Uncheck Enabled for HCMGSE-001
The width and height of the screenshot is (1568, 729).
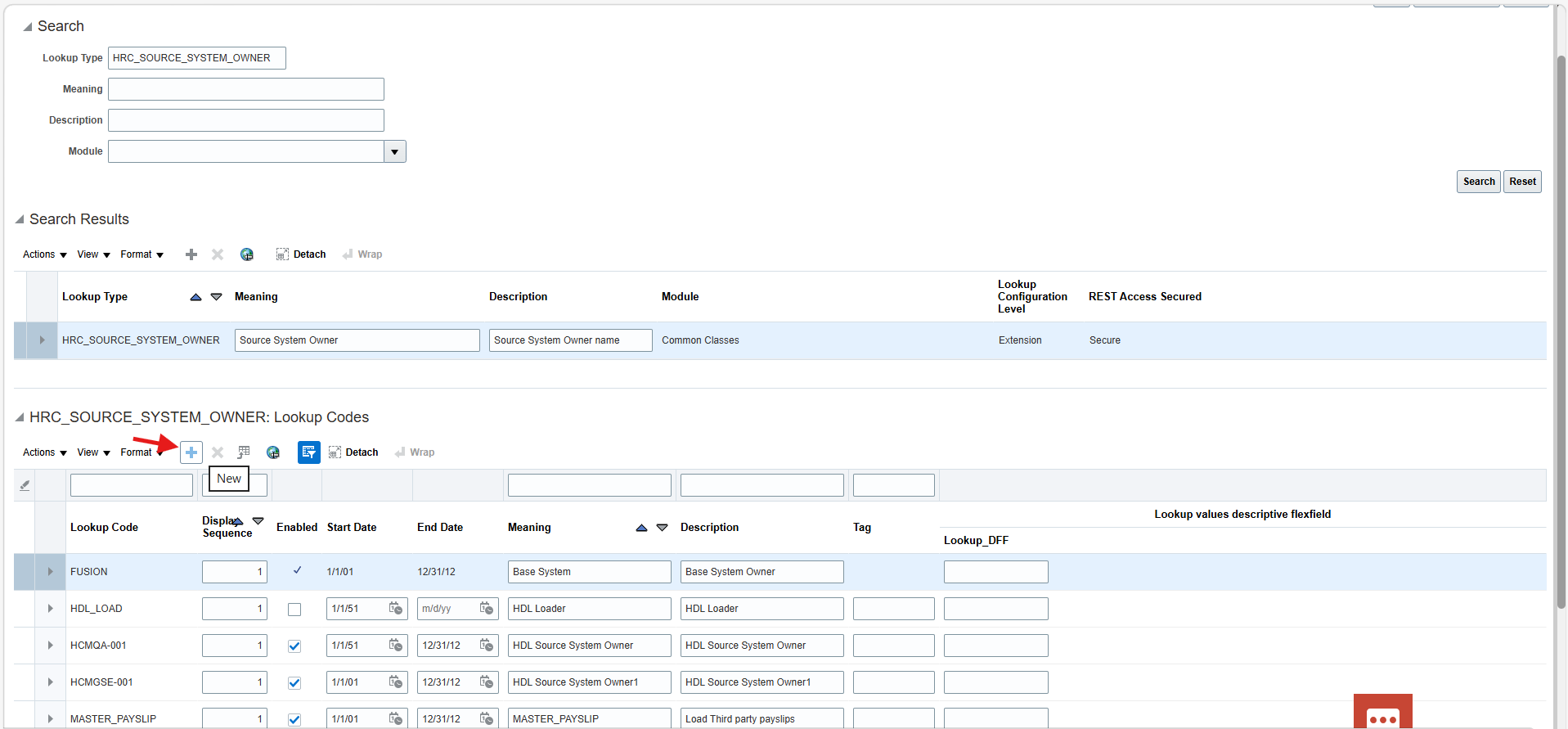point(294,683)
